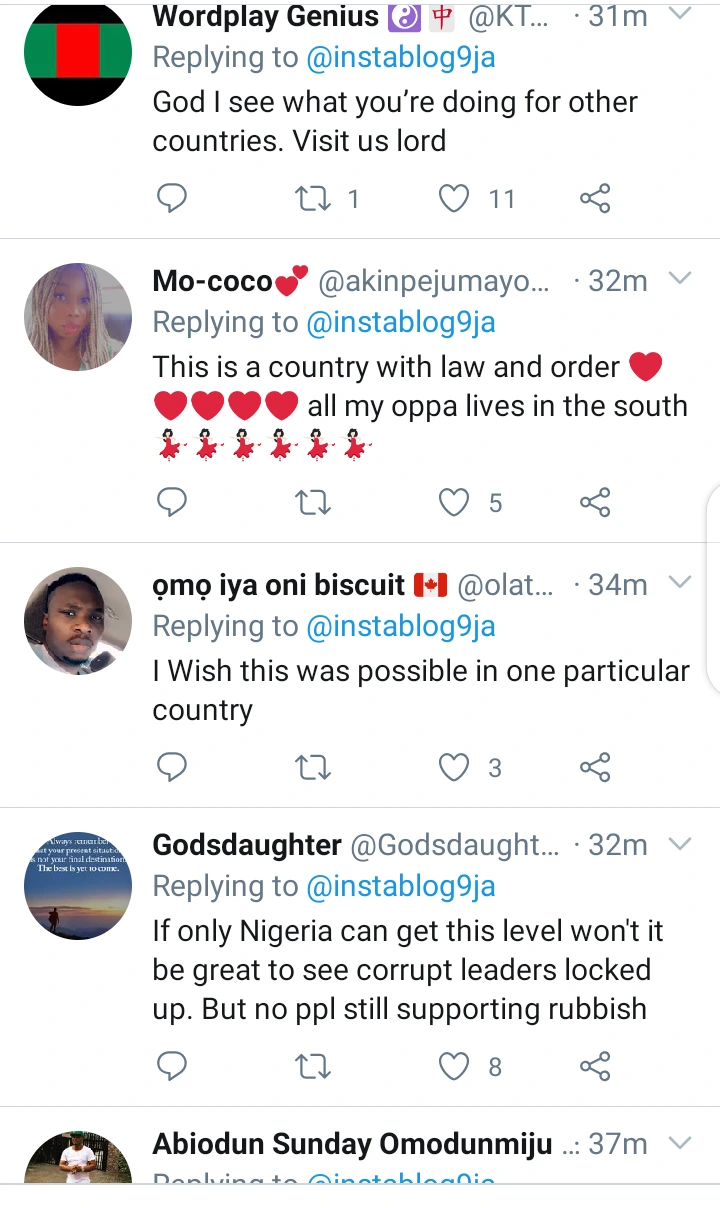Open Godsdaughter's profile name
Viewport: 720px width, 1208px height.
247,845
